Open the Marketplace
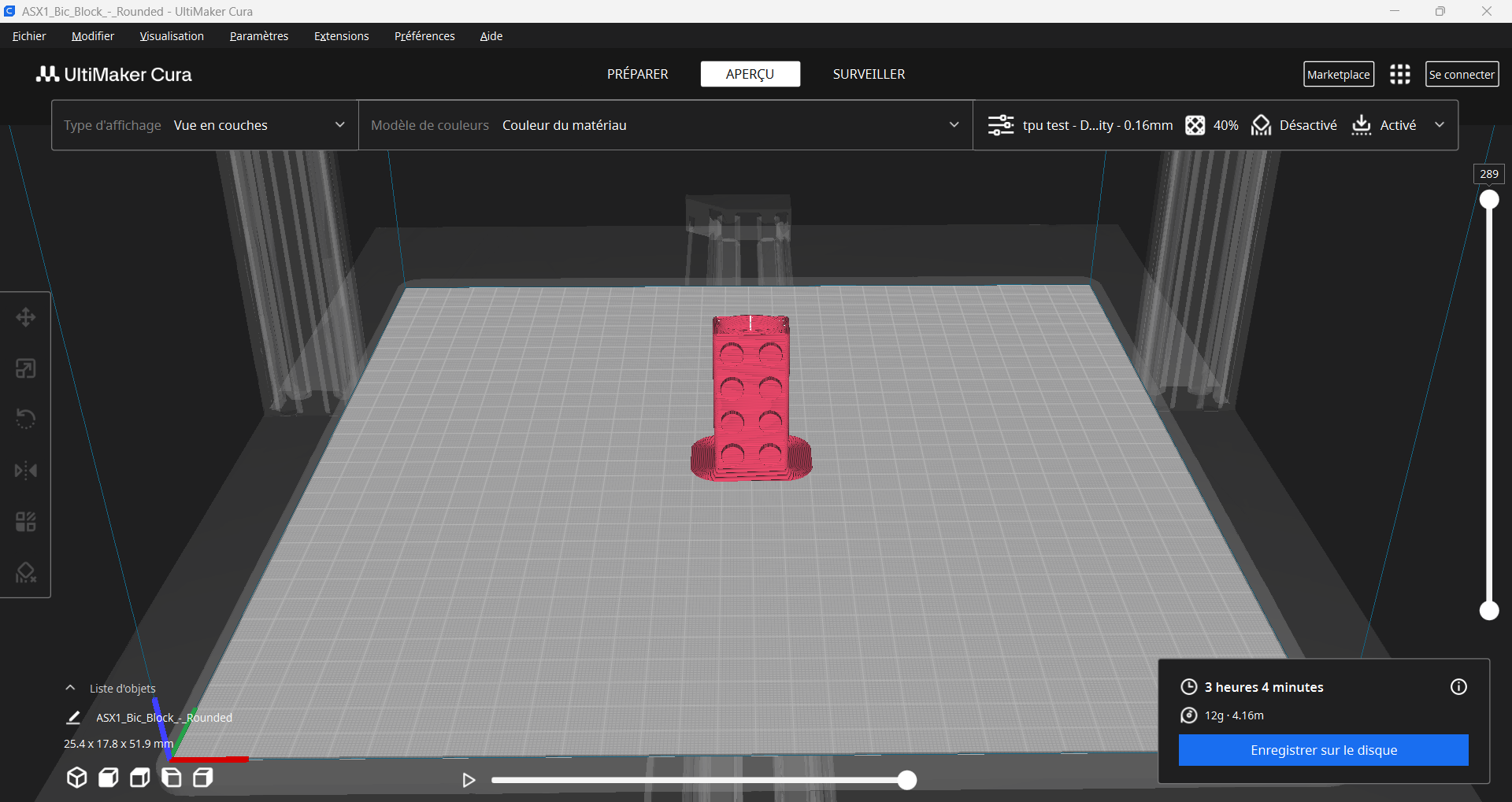 pyautogui.click(x=1339, y=74)
